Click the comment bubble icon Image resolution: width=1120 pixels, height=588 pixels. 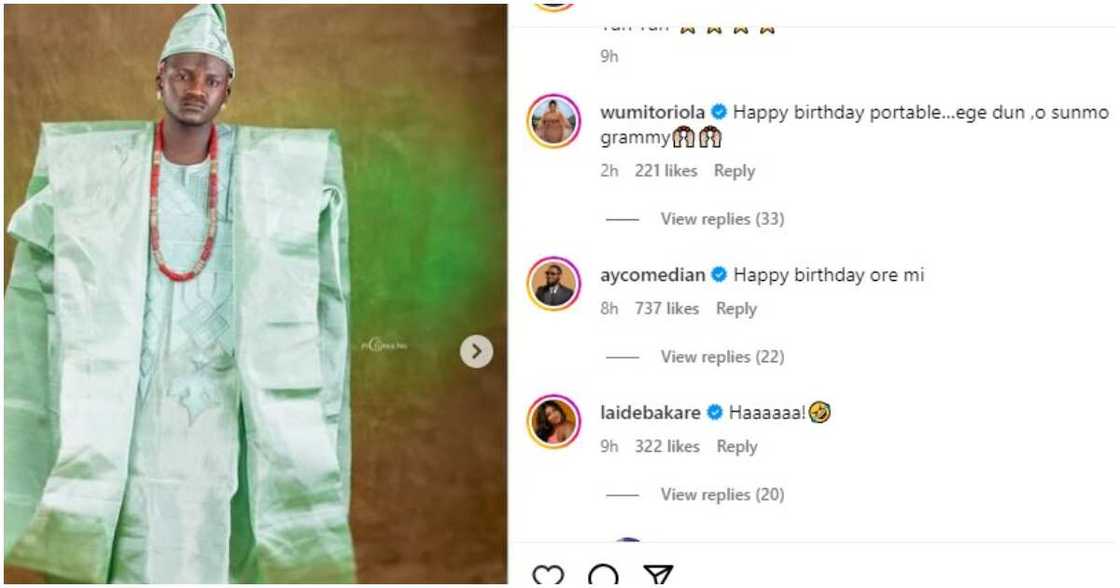pyautogui.click(x=603, y=576)
